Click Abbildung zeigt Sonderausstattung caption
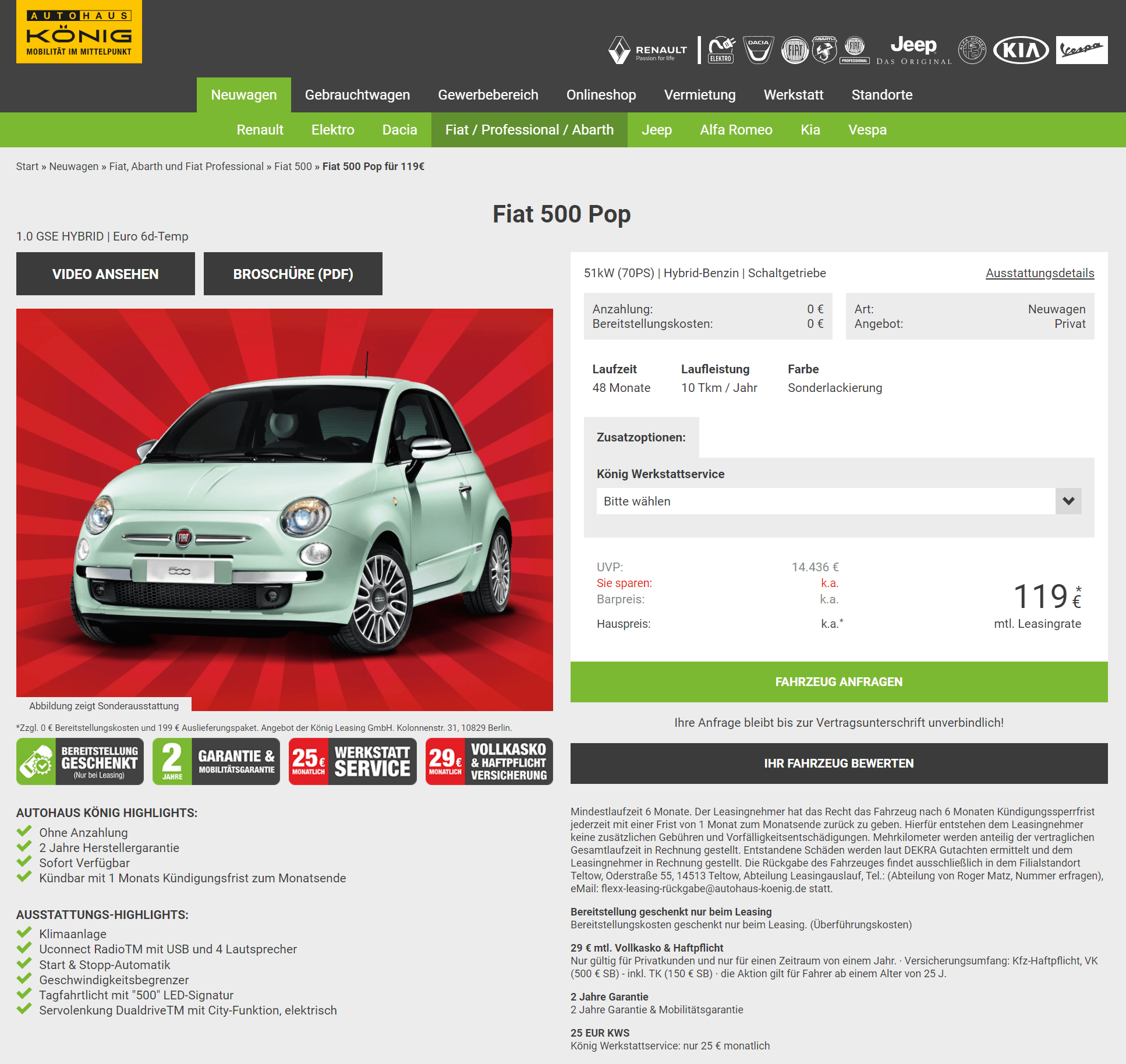The image size is (1126, 1064). tap(104, 706)
